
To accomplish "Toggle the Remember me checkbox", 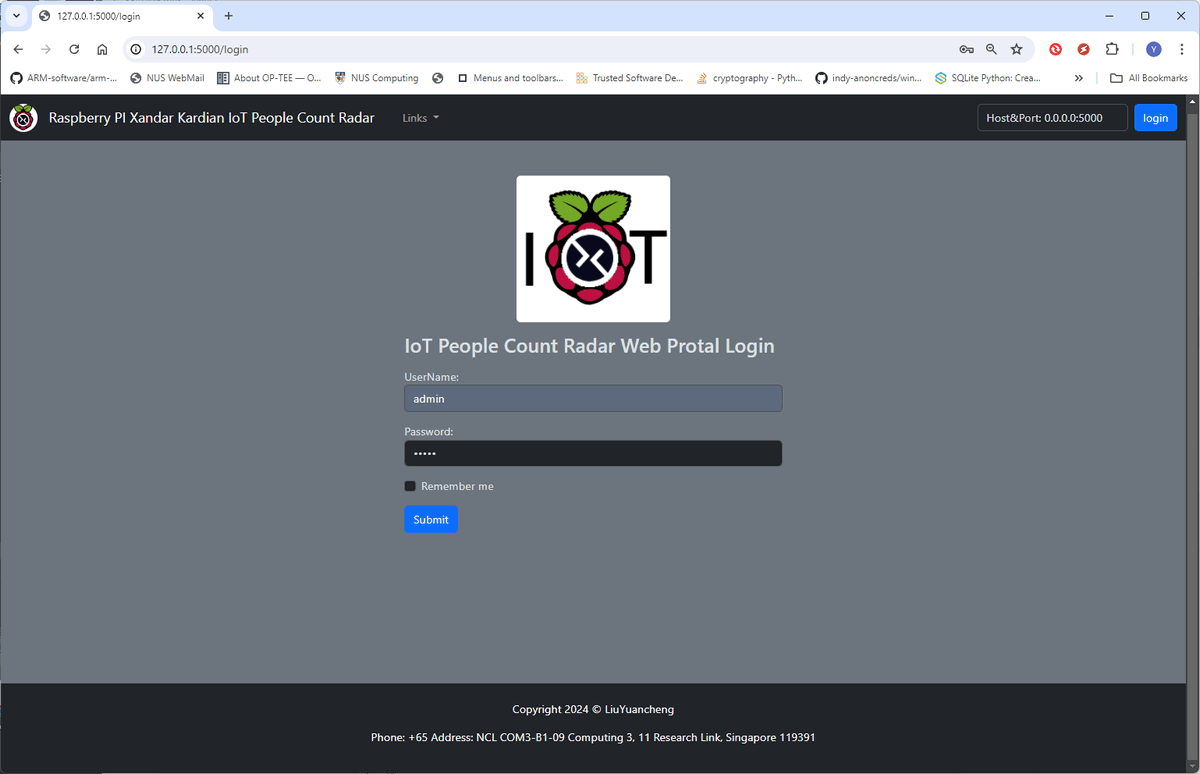I will point(410,486).
